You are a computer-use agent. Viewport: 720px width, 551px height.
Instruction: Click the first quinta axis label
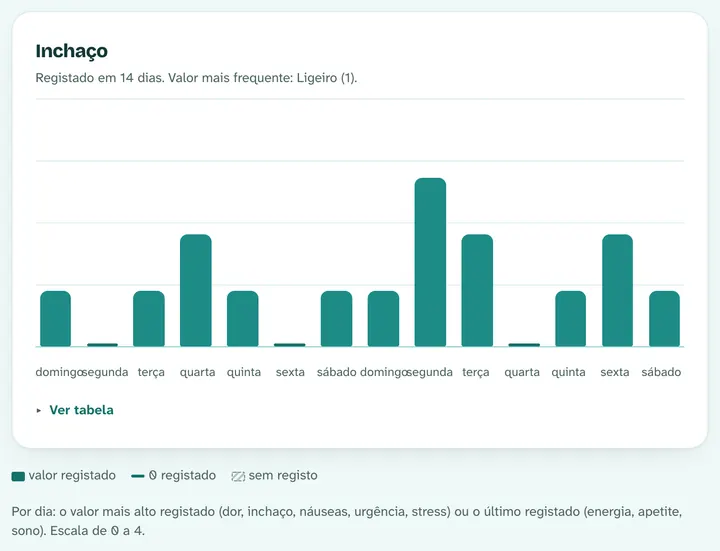(x=244, y=372)
